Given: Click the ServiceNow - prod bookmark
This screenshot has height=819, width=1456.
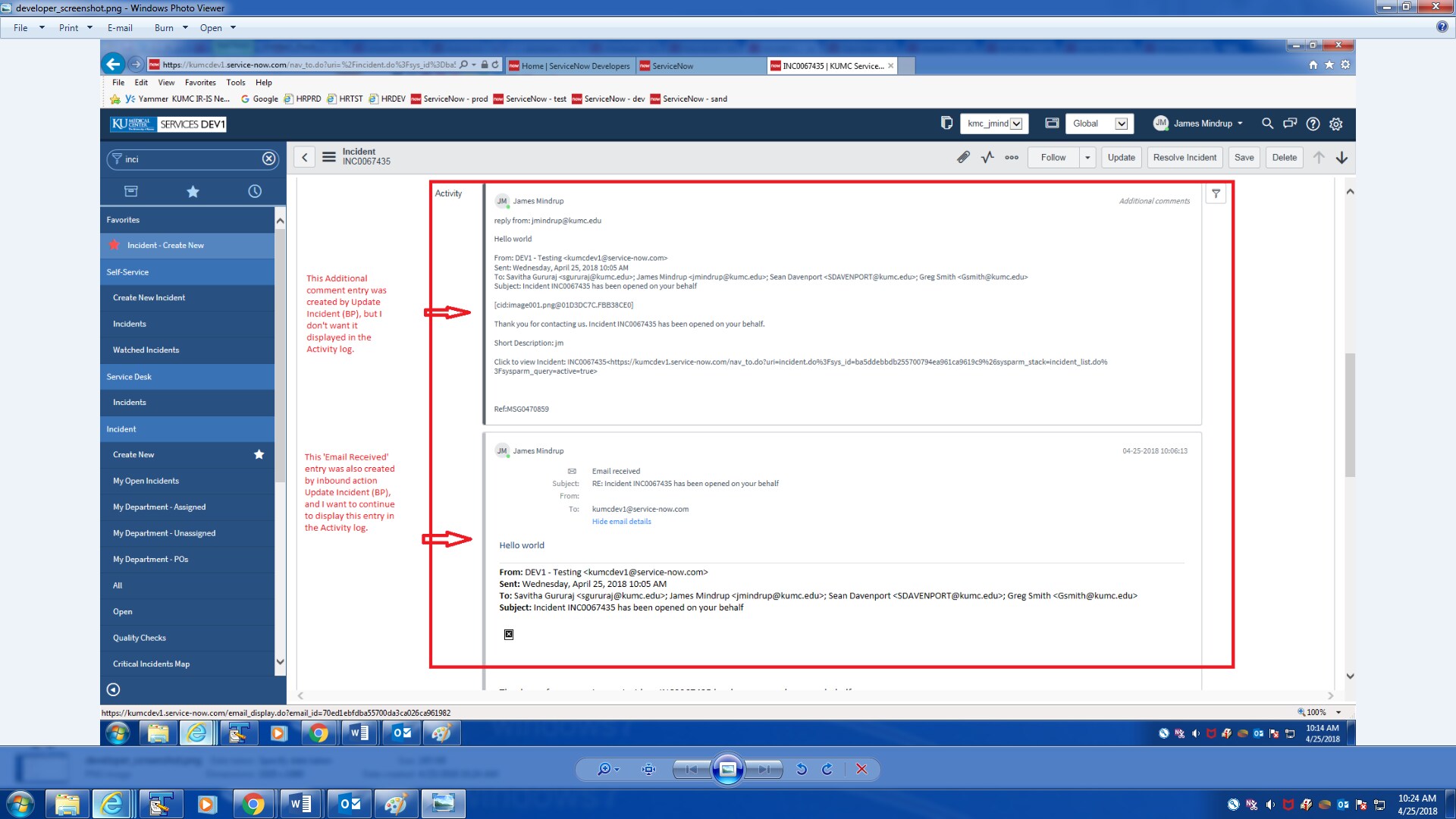Looking at the screenshot, I should pos(449,99).
